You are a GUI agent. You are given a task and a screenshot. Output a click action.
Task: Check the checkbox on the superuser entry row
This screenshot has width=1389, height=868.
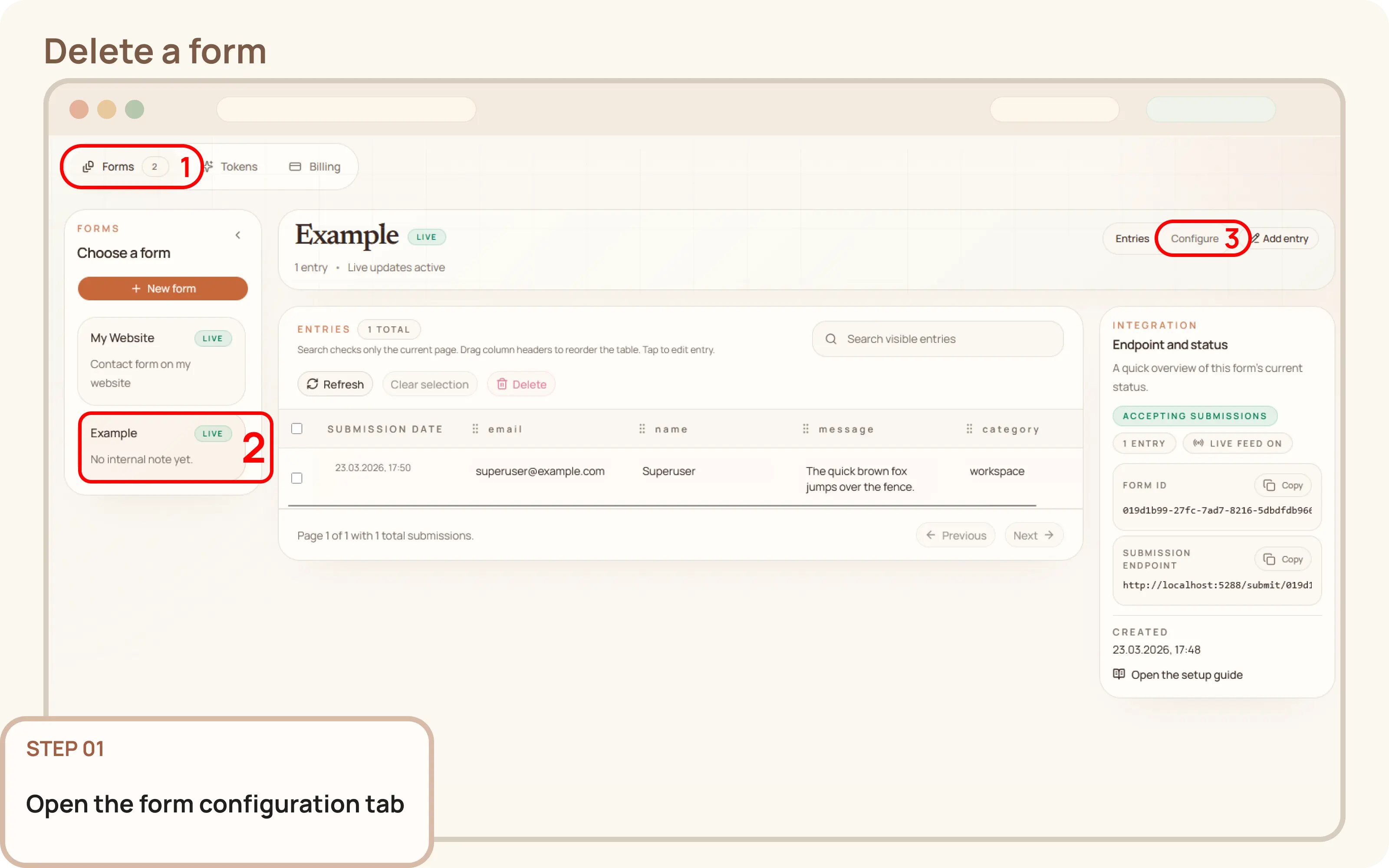[x=297, y=477]
